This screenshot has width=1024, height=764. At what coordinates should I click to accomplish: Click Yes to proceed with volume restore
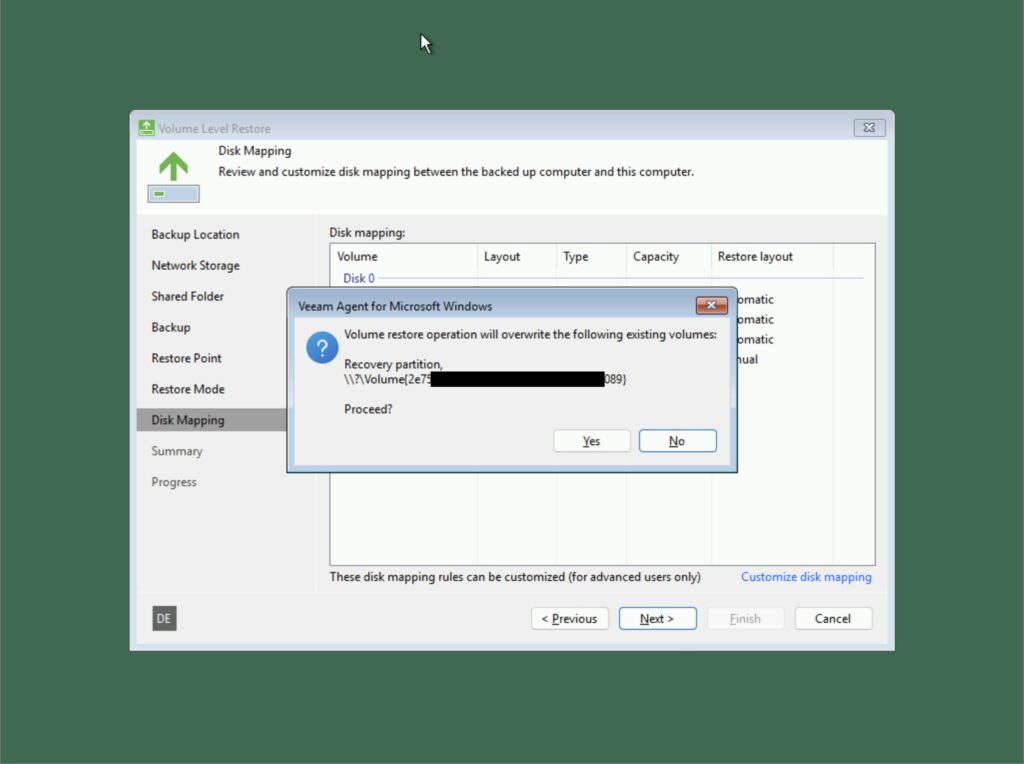[x=591, y=440]
